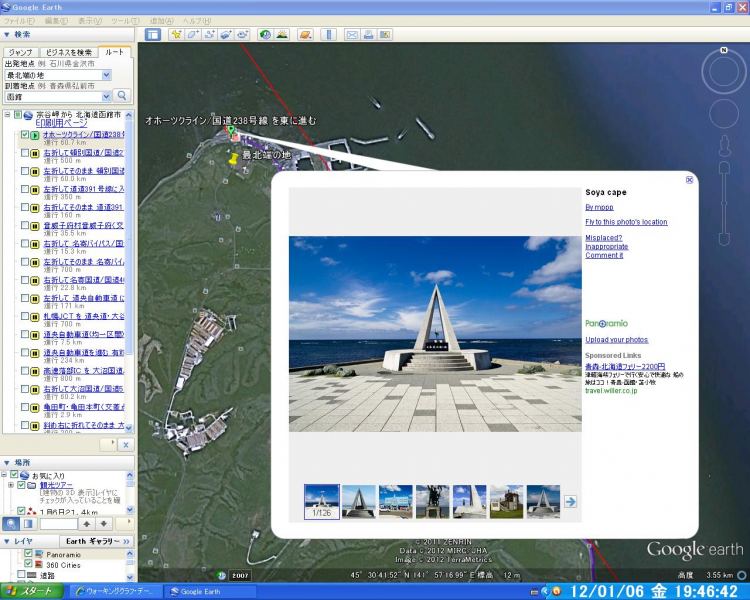Check the route step with 進行 500 m
Screen dimensions: 750x600
click(x=25, y=153)
